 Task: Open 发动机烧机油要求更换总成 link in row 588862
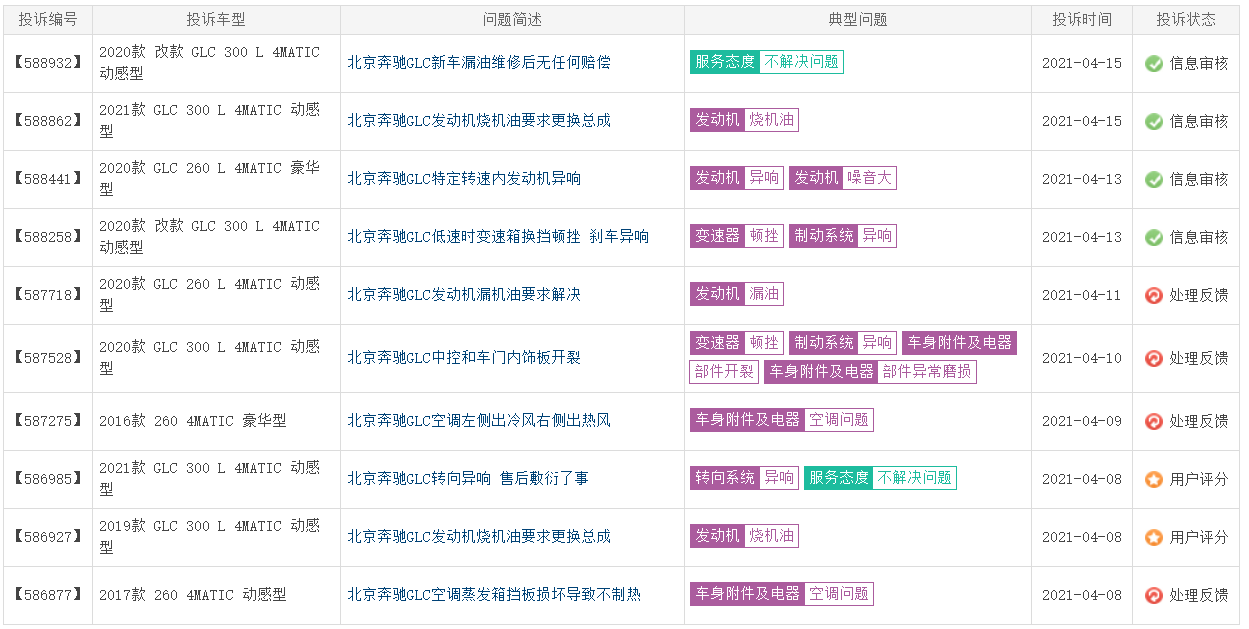[x=479, y=120]
